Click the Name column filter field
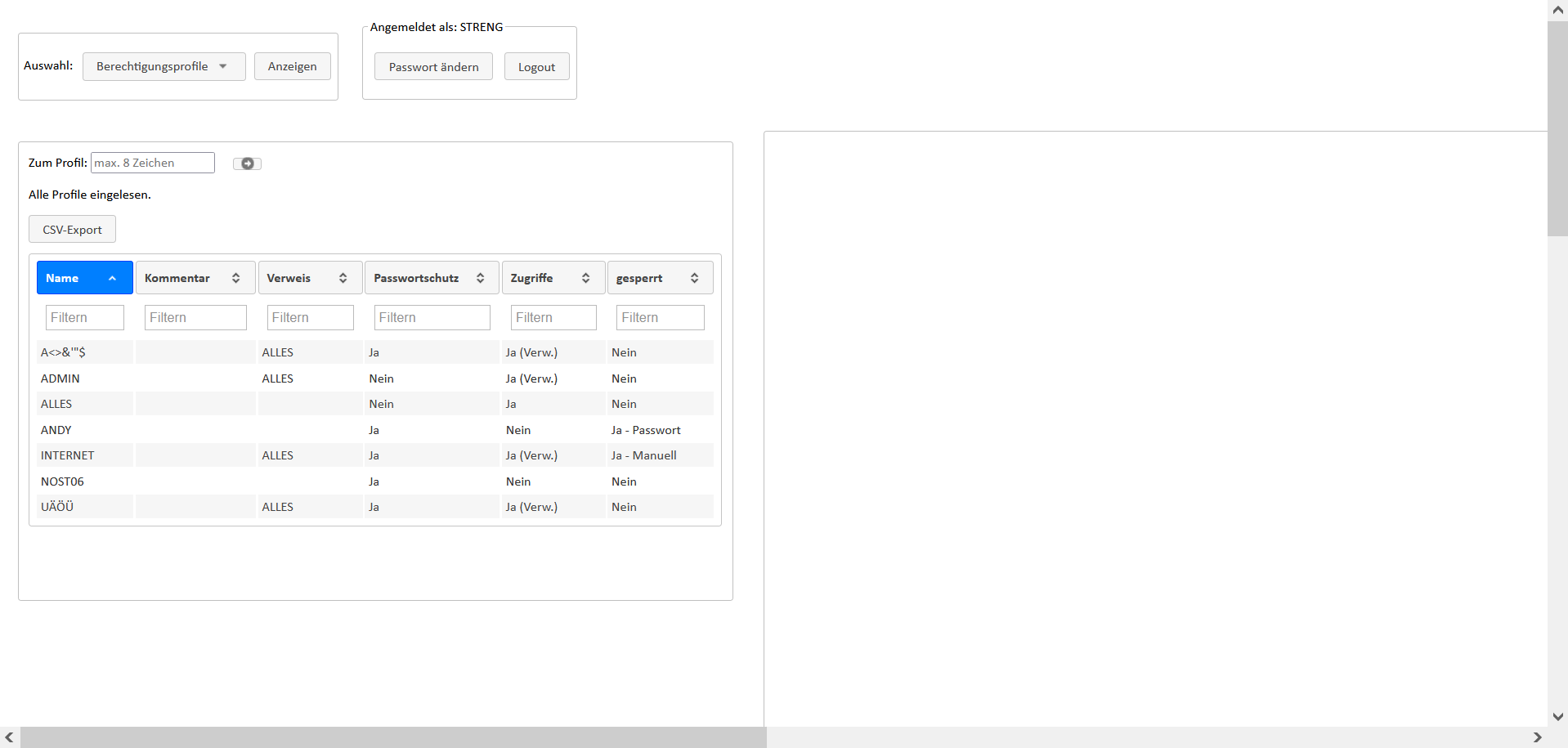Screen dimensions: 1568x748 (84, 317)
